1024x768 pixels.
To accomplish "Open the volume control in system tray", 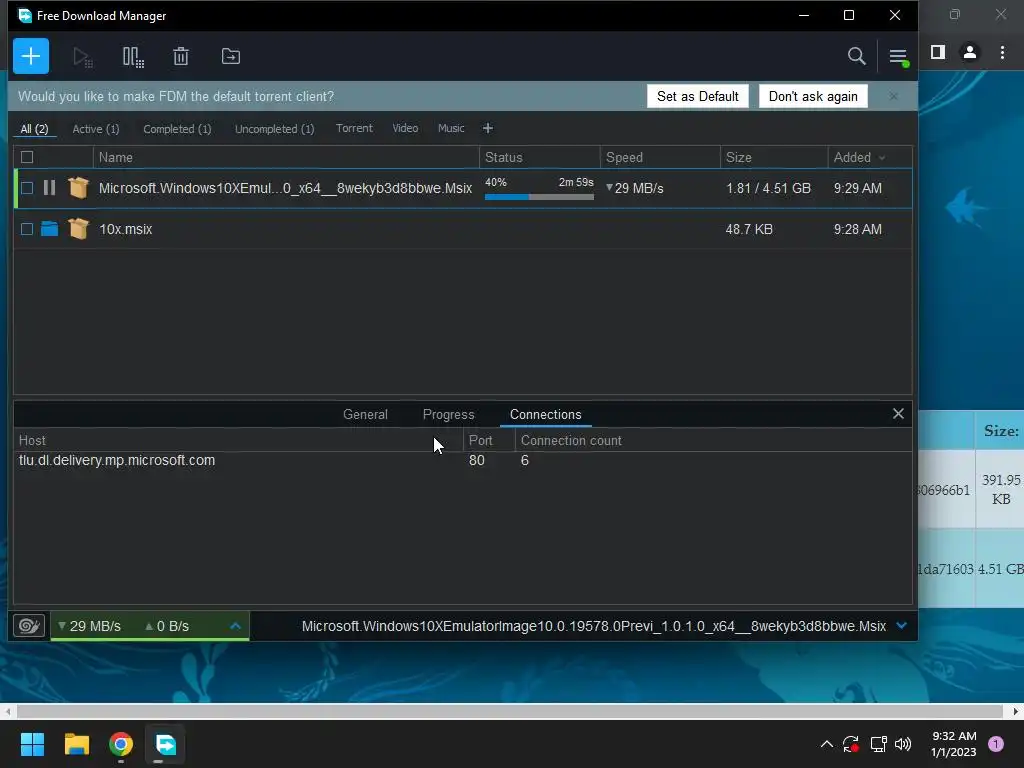I will pyautogui.click(x=903, y=744).
